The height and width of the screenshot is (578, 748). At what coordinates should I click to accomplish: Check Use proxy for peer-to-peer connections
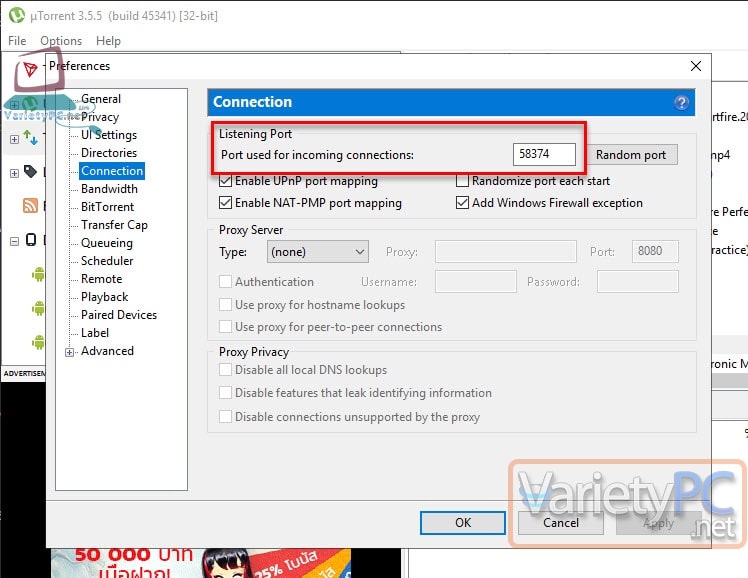(225, 327)
